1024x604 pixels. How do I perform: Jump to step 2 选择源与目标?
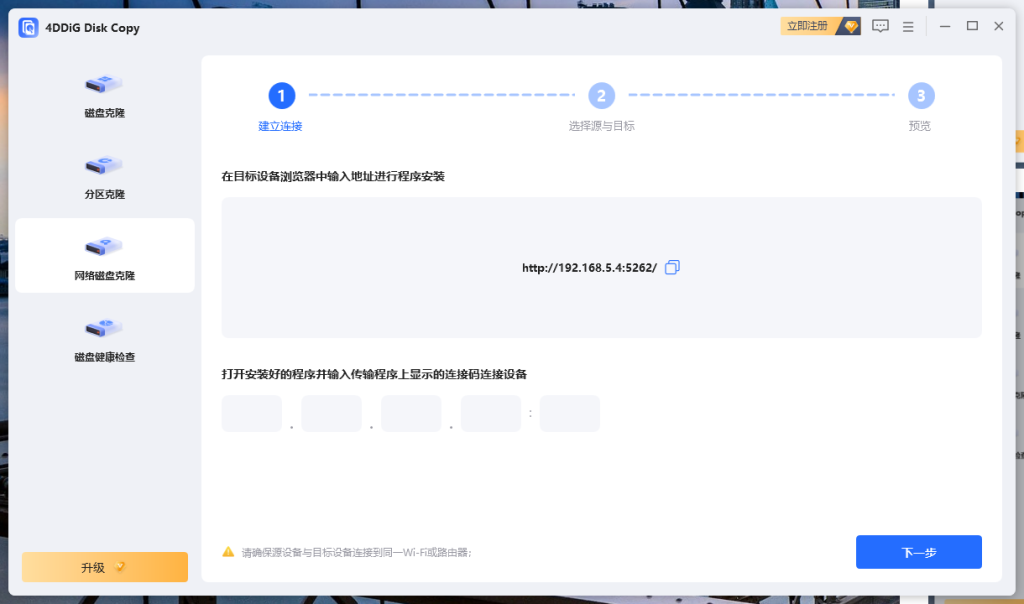tap(601, 96)
